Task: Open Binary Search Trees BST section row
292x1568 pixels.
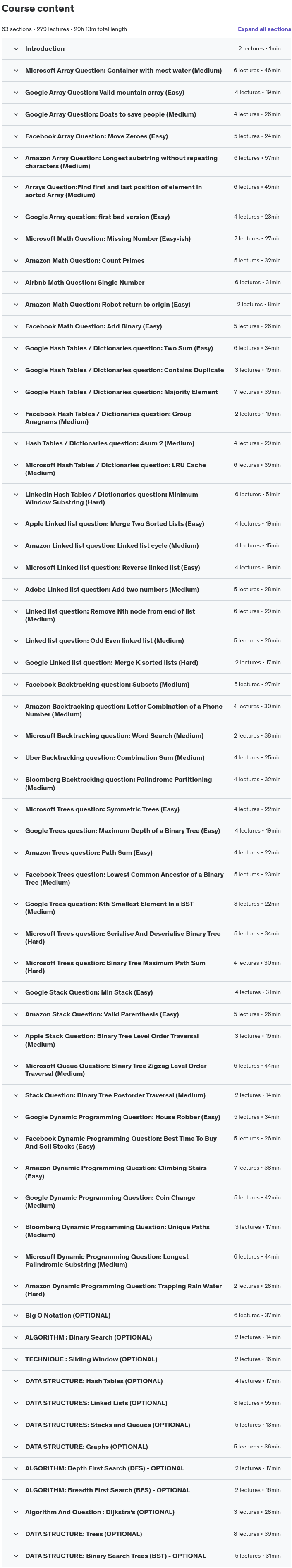Action: (146, 1556)
